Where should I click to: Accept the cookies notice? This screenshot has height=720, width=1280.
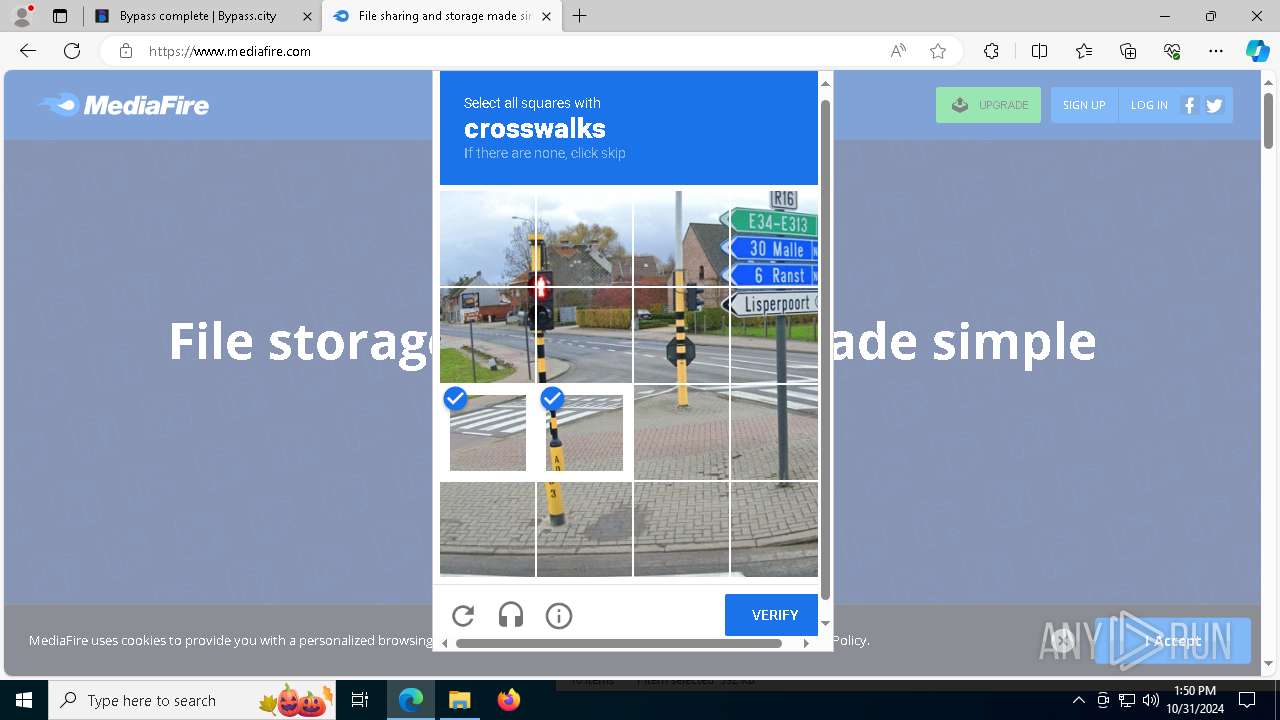(1173, 641)
